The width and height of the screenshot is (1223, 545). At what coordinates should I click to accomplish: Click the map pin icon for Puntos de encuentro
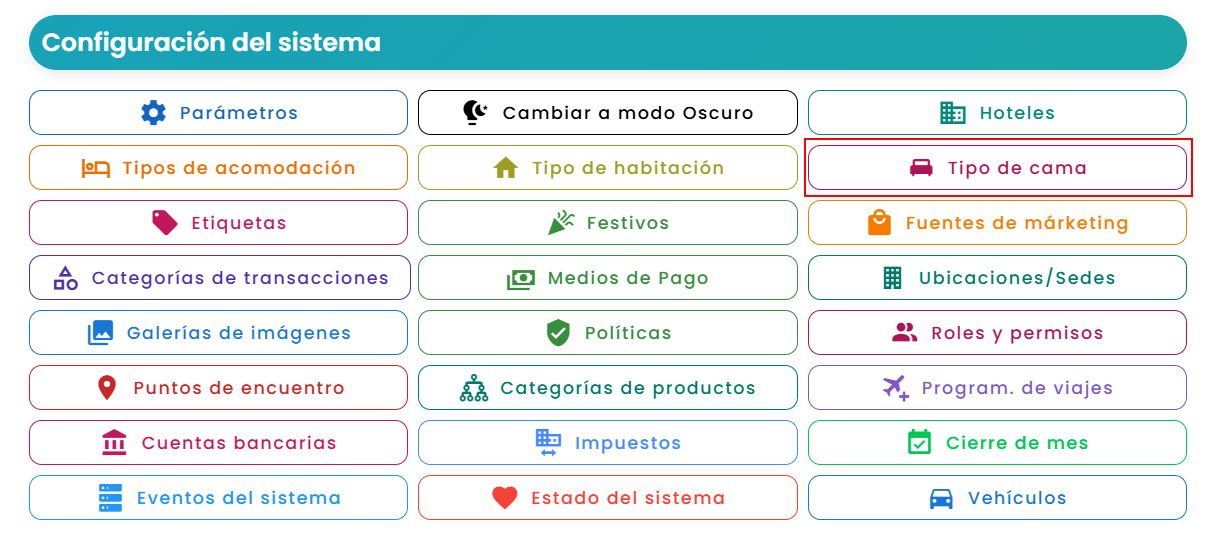pos(107,388)
